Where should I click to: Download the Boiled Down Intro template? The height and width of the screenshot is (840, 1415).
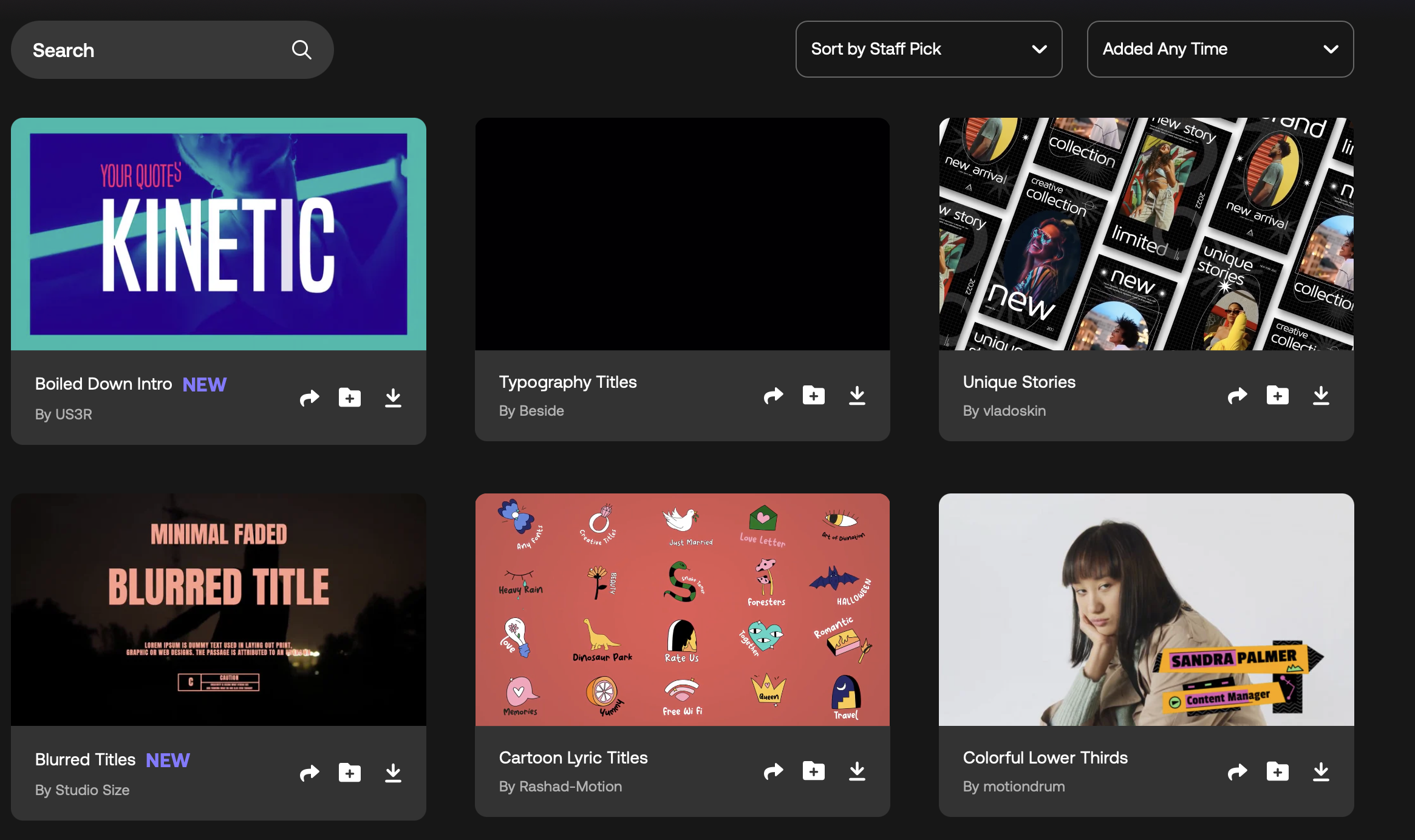[x=393, y=398]
